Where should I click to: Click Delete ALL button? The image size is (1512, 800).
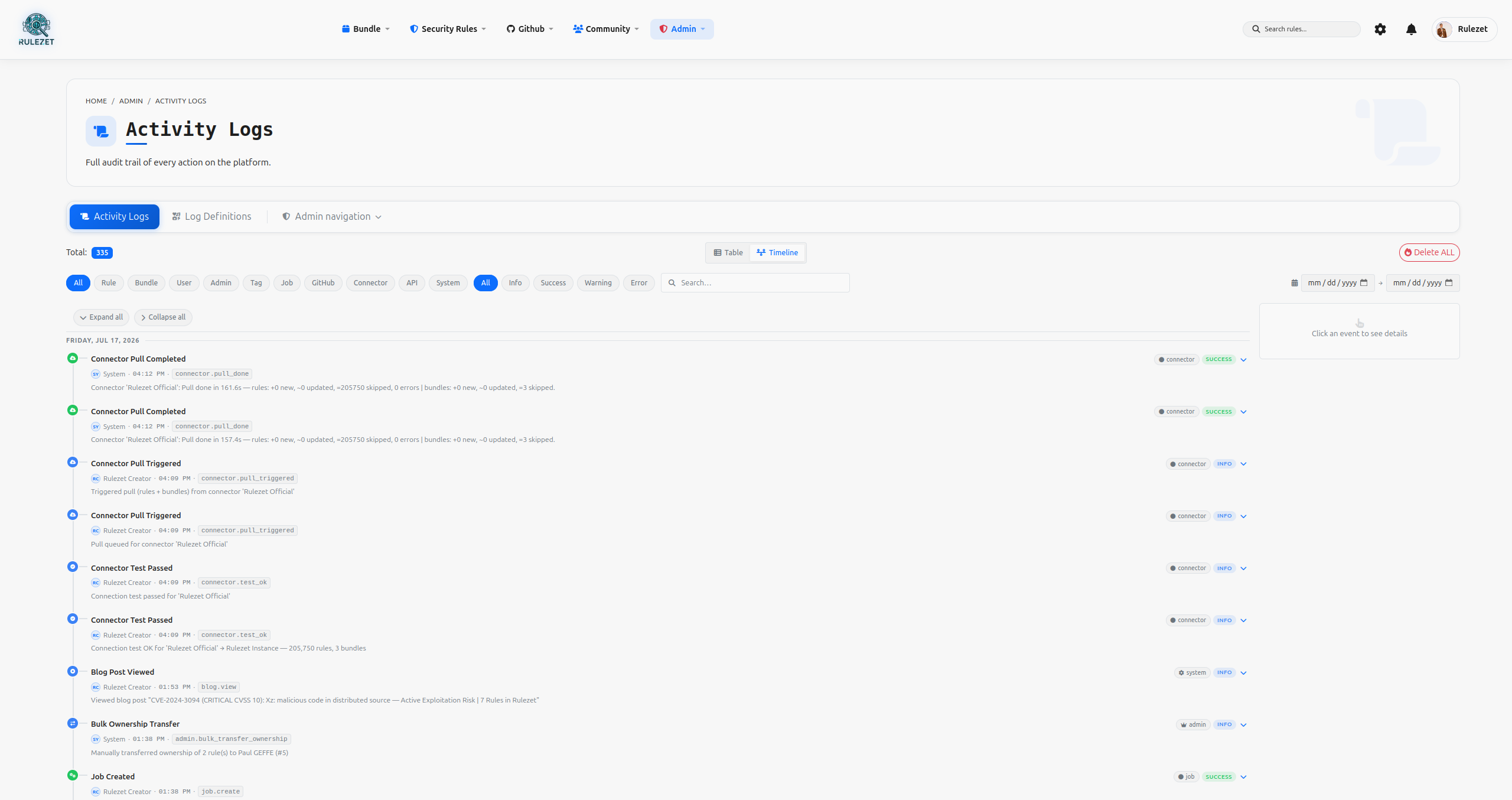pos(1429,252)
